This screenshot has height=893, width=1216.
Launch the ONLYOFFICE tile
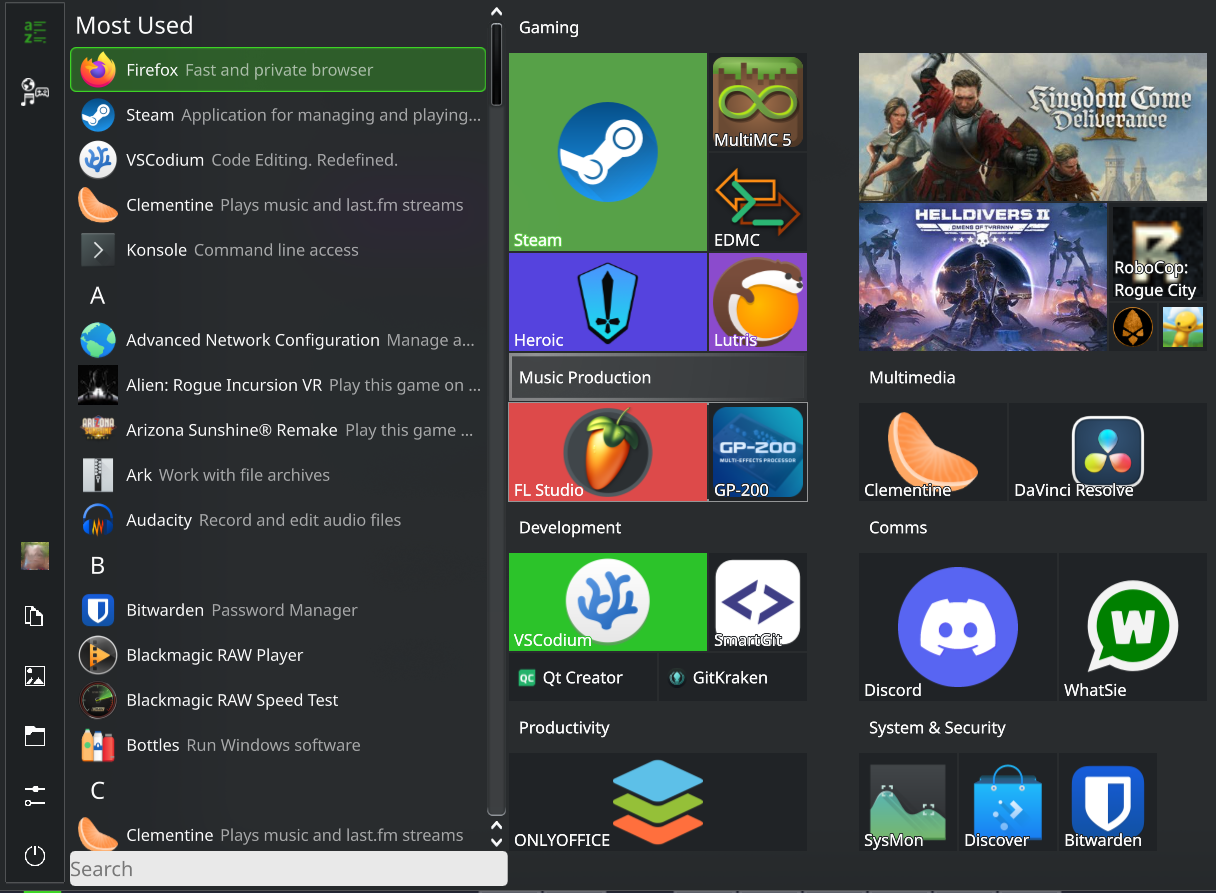pos(658,802)
